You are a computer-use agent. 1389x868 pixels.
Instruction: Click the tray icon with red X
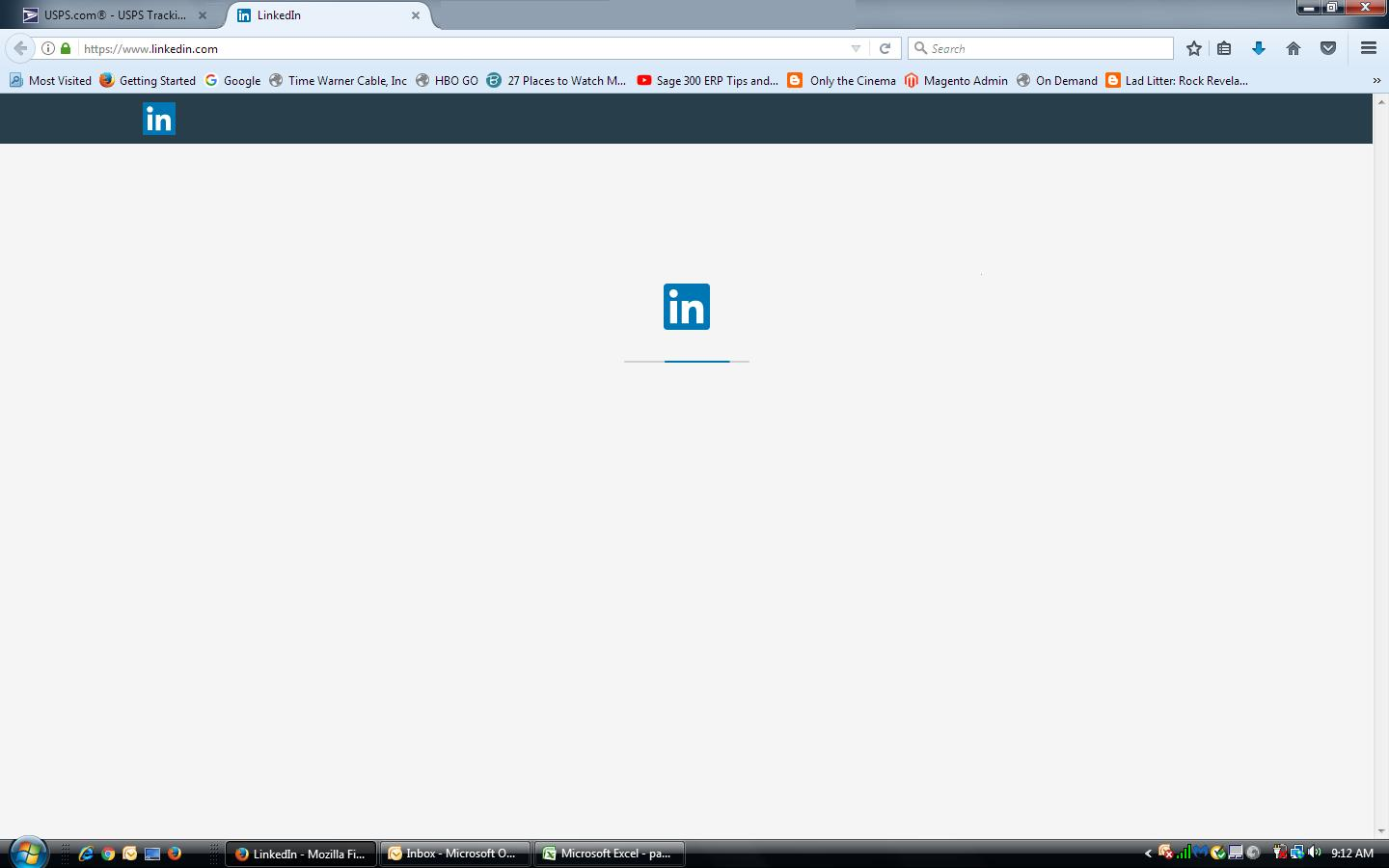coord(1165,853)
